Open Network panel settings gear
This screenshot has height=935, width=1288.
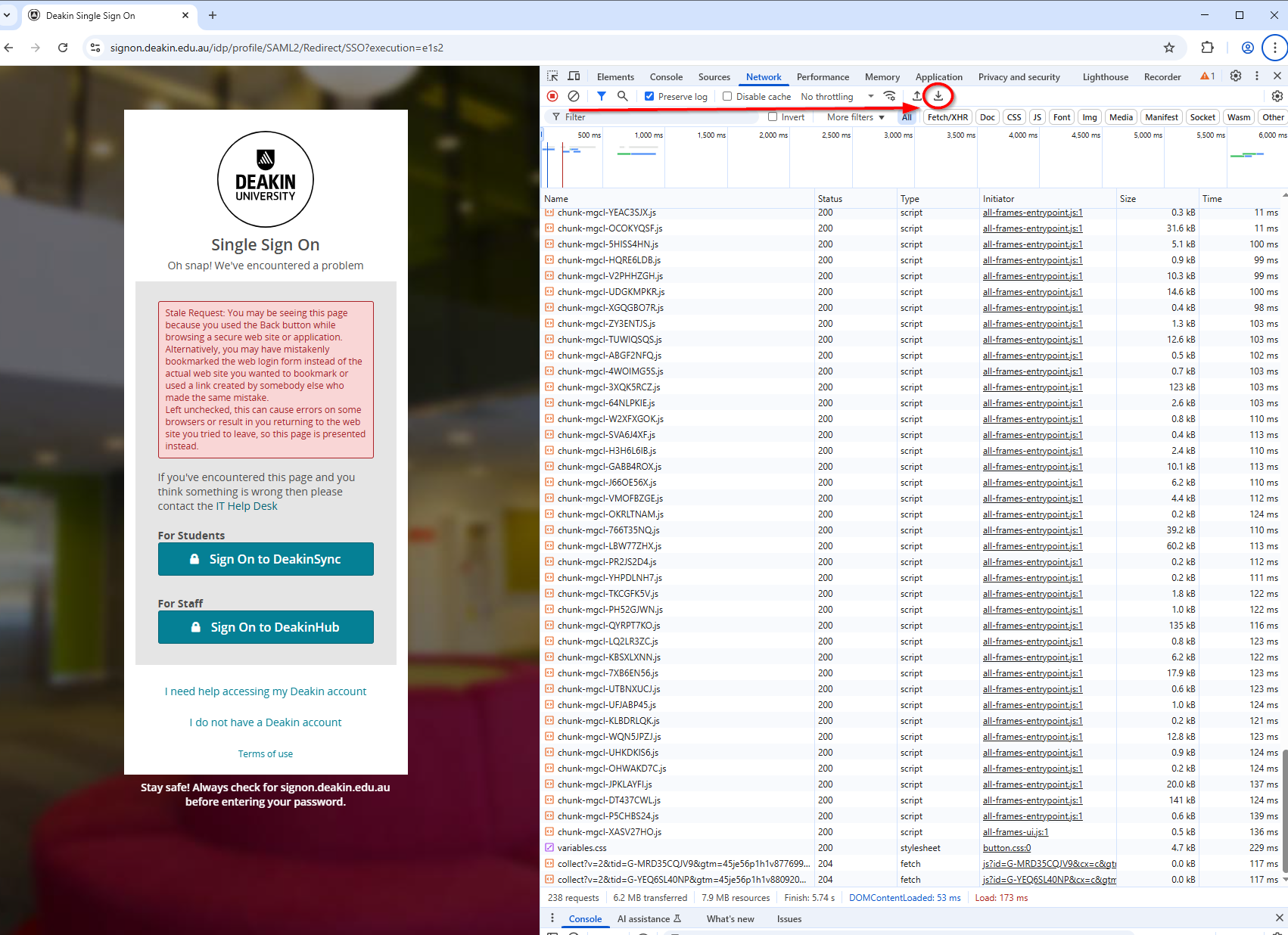click(x=1277, y=96)
